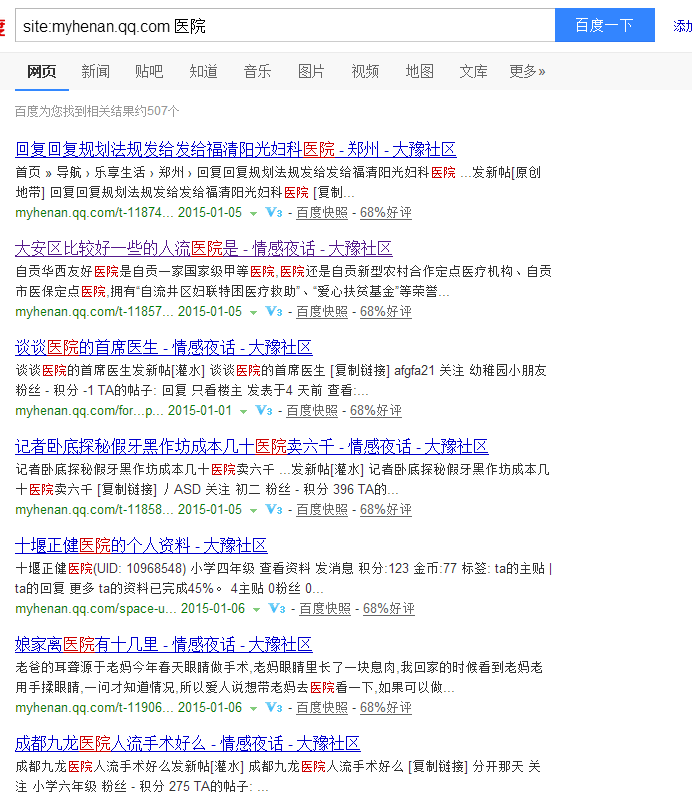Expand the dropdown arrow after myhenan.qq.com/t-11857
This screenshot has width=692, height=798.
coord(253,312)
